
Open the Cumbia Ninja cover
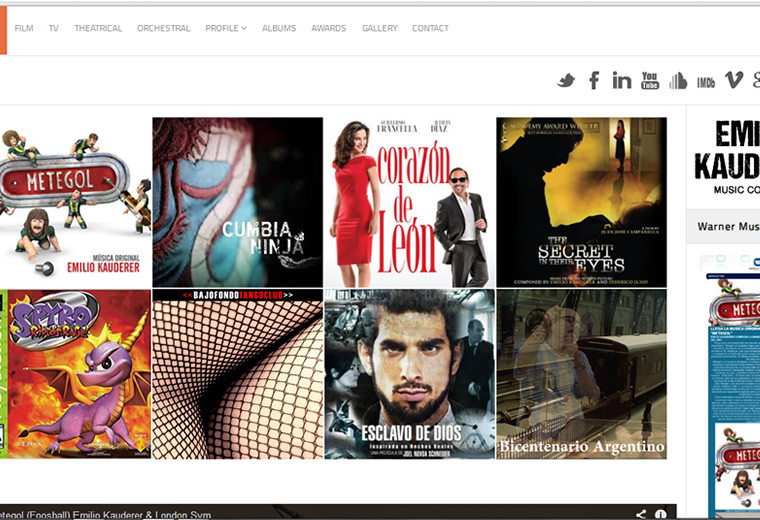click(x=238, y=202)
